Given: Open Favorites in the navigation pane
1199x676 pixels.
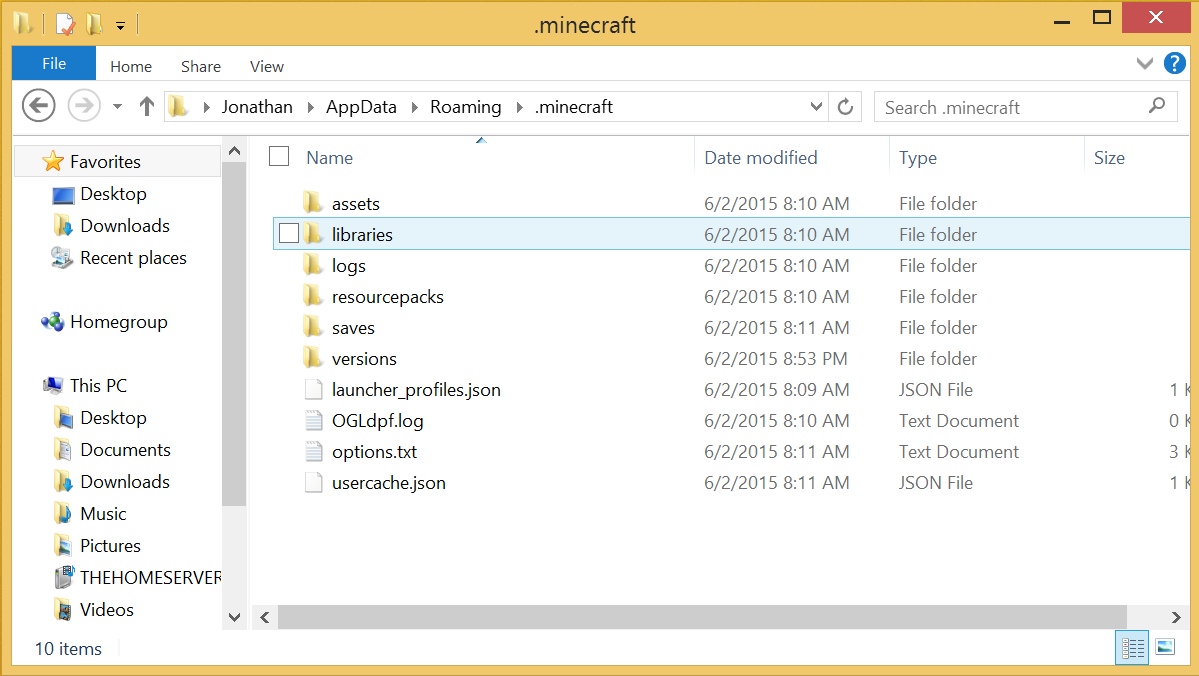Looking at the screenshot, I should [106, 161].
